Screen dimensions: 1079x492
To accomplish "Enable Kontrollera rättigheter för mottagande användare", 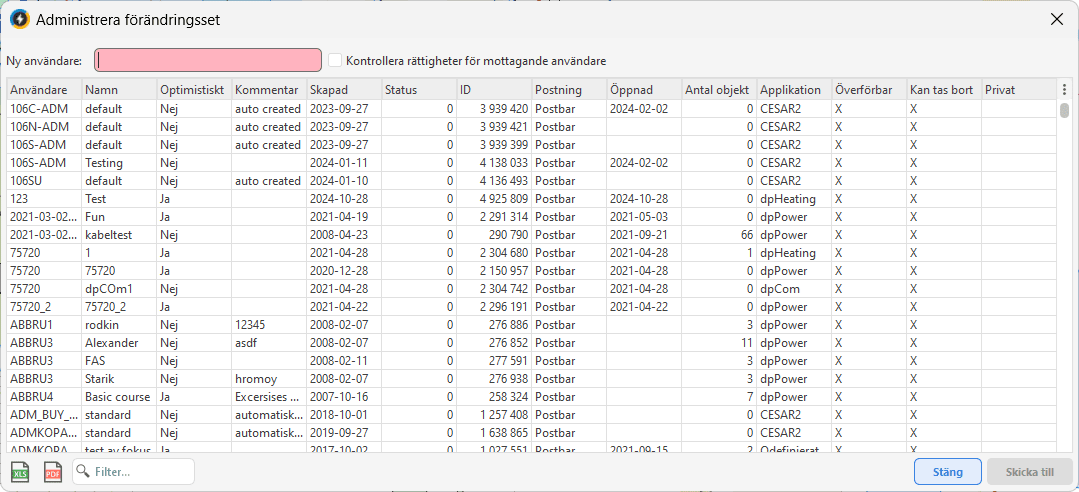I will click(x=336, y=61).
